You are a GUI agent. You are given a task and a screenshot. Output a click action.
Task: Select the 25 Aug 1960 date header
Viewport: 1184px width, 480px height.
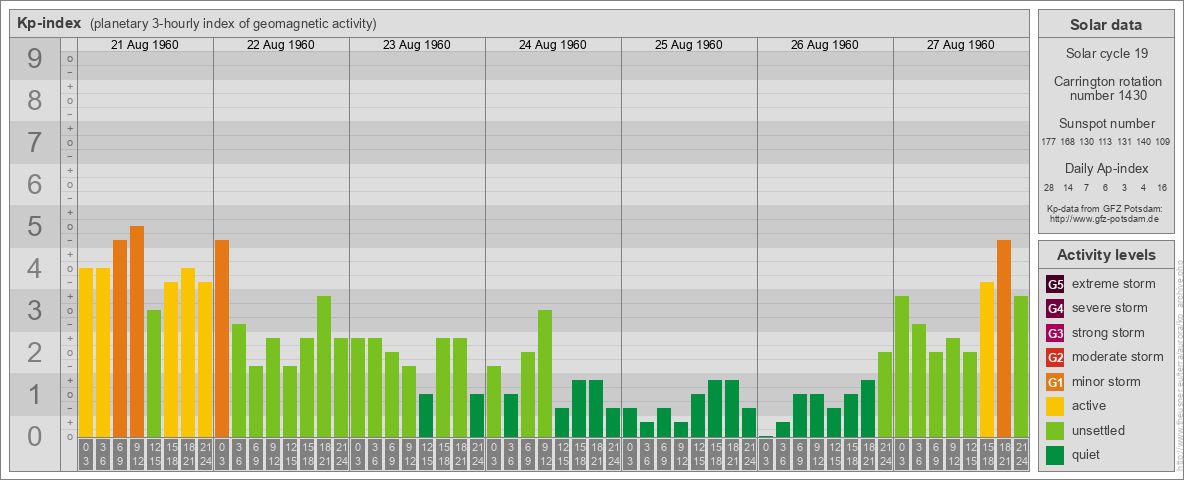click(689, 45)
